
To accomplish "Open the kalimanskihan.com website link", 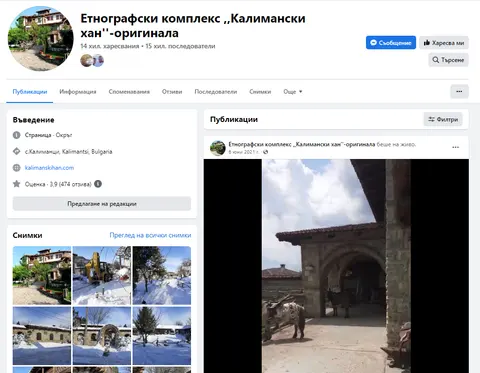I will pyautogui.click(x=49, y=168).
